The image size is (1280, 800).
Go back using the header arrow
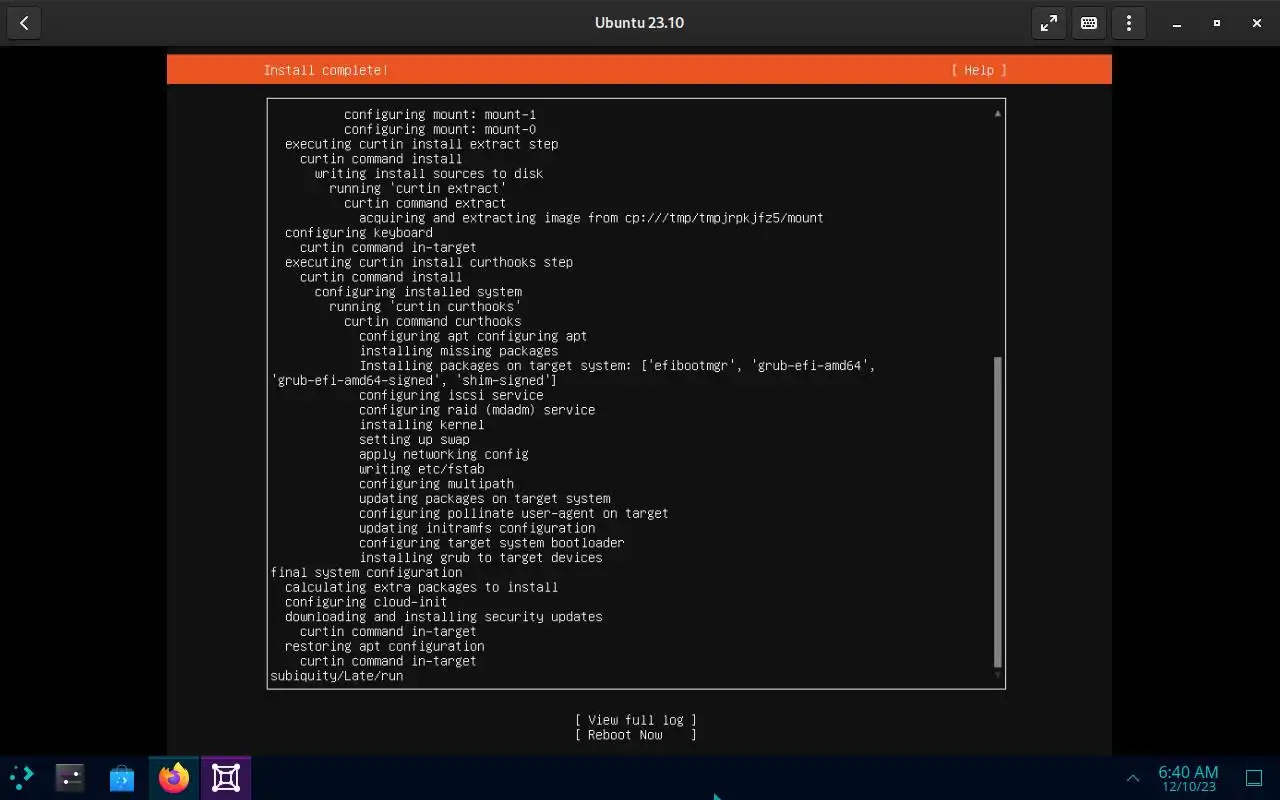tap(24, 23)
